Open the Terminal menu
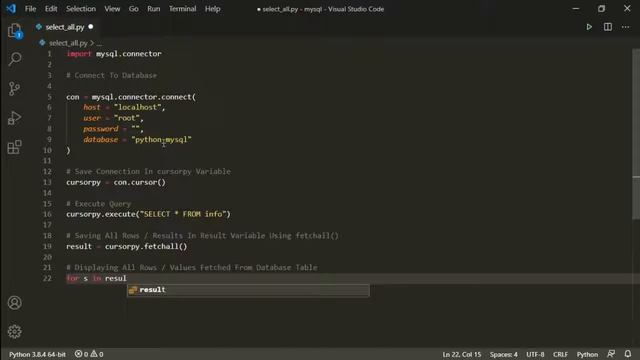 (x=182, y=9)
